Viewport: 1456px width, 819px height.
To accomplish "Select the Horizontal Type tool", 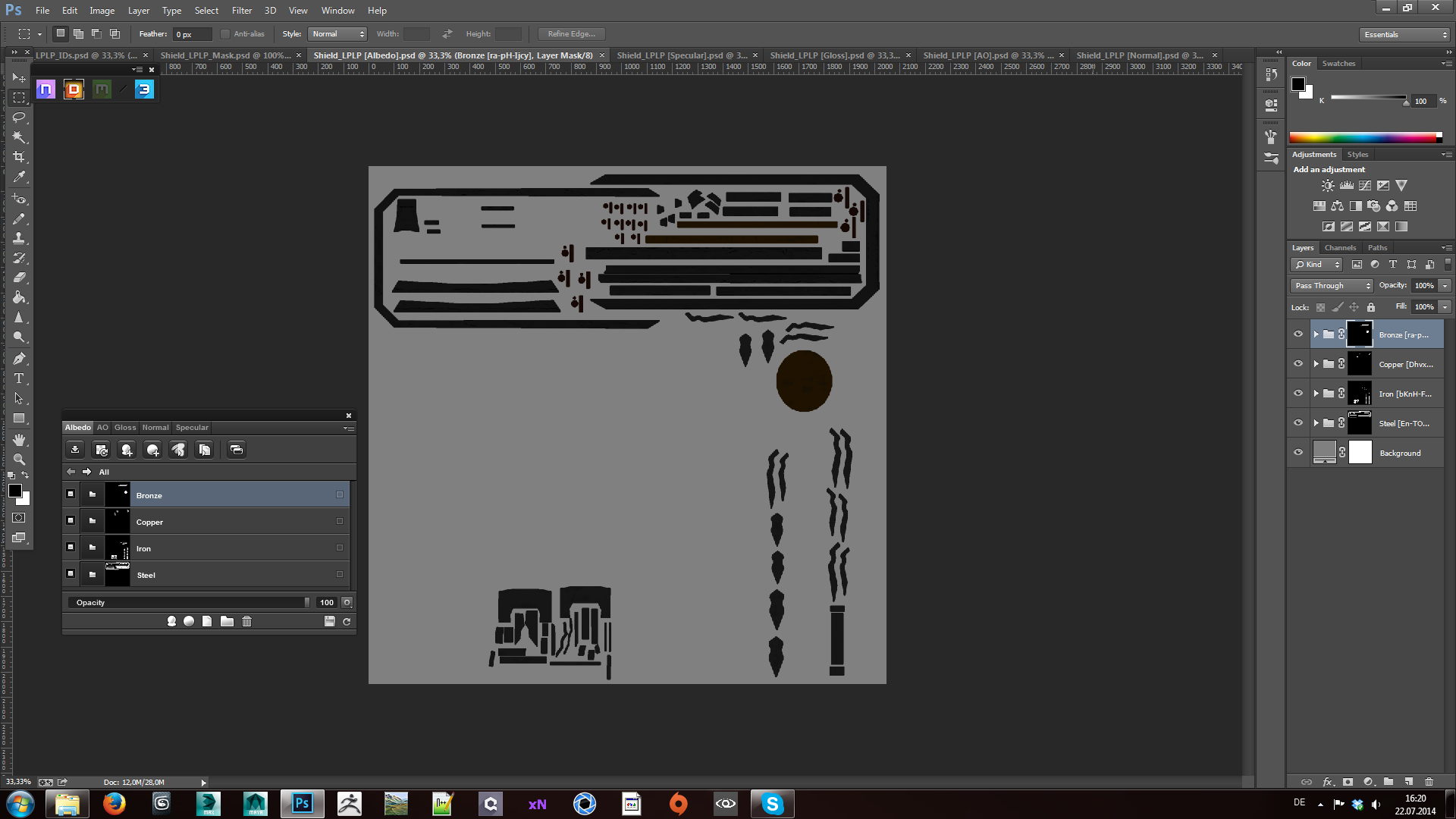I will tap(19, 378).
